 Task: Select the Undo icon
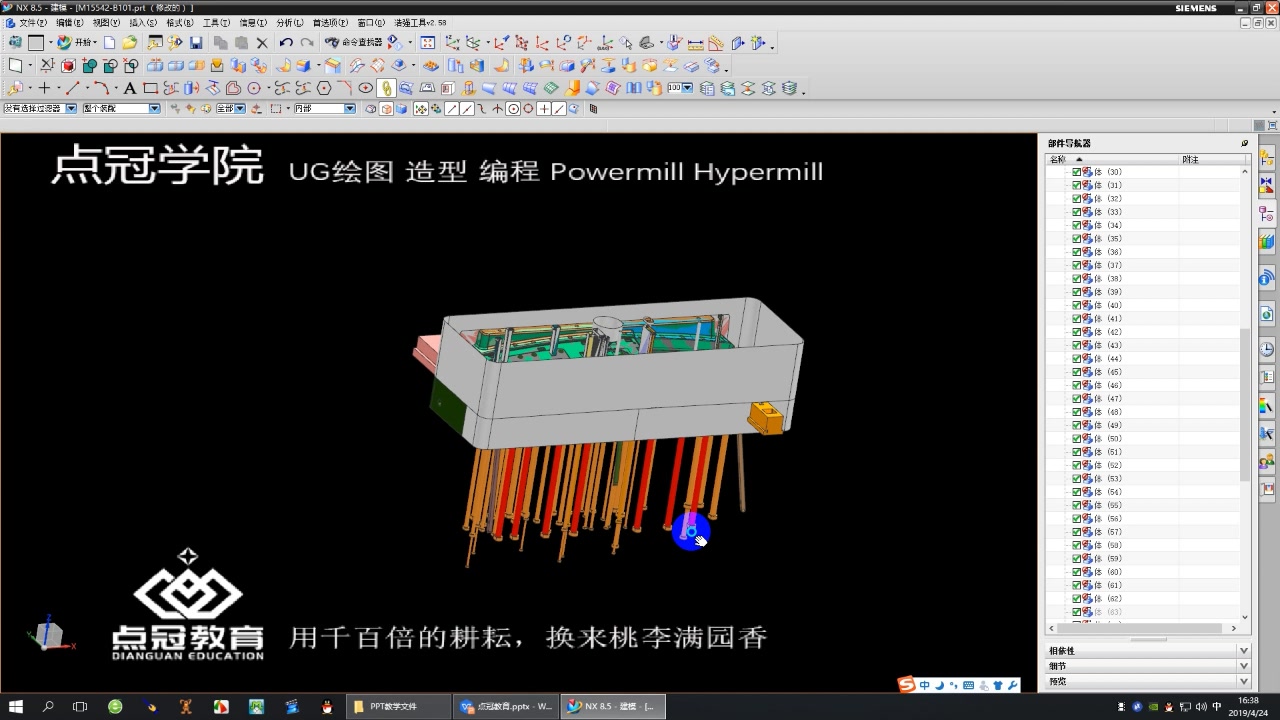286,42
